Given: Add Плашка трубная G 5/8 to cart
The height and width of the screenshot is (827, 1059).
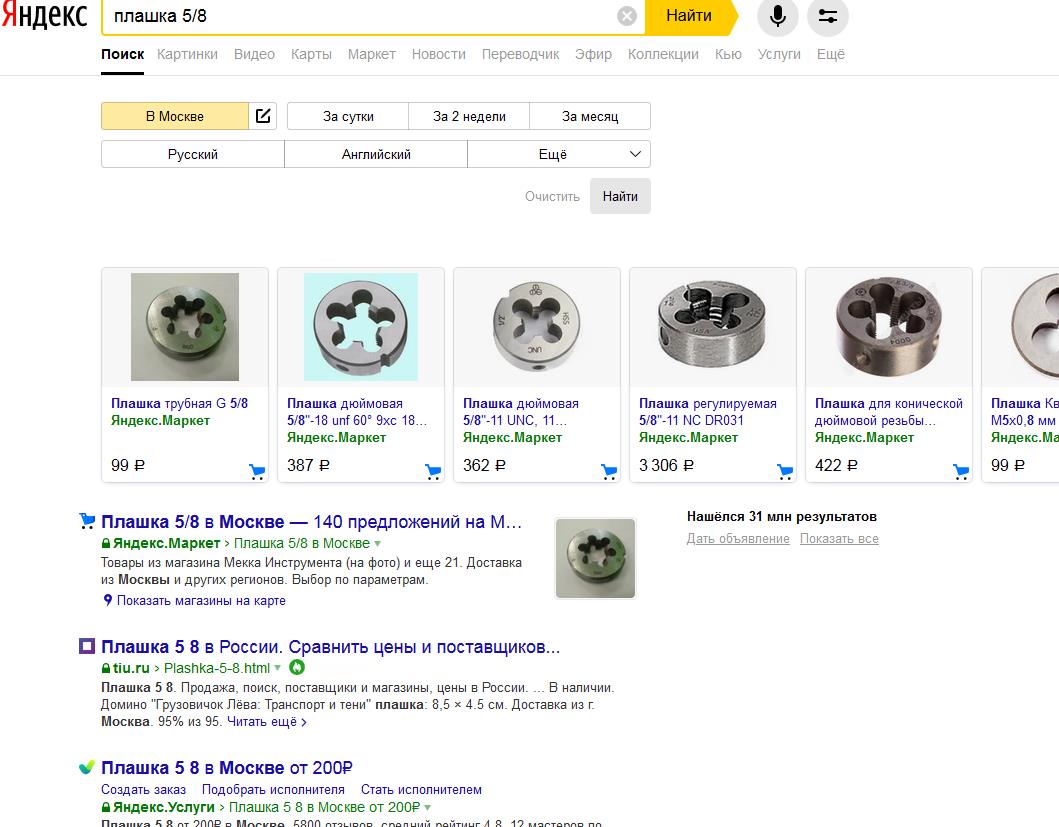Looking at the screenshot, I should tap(257, 471).
